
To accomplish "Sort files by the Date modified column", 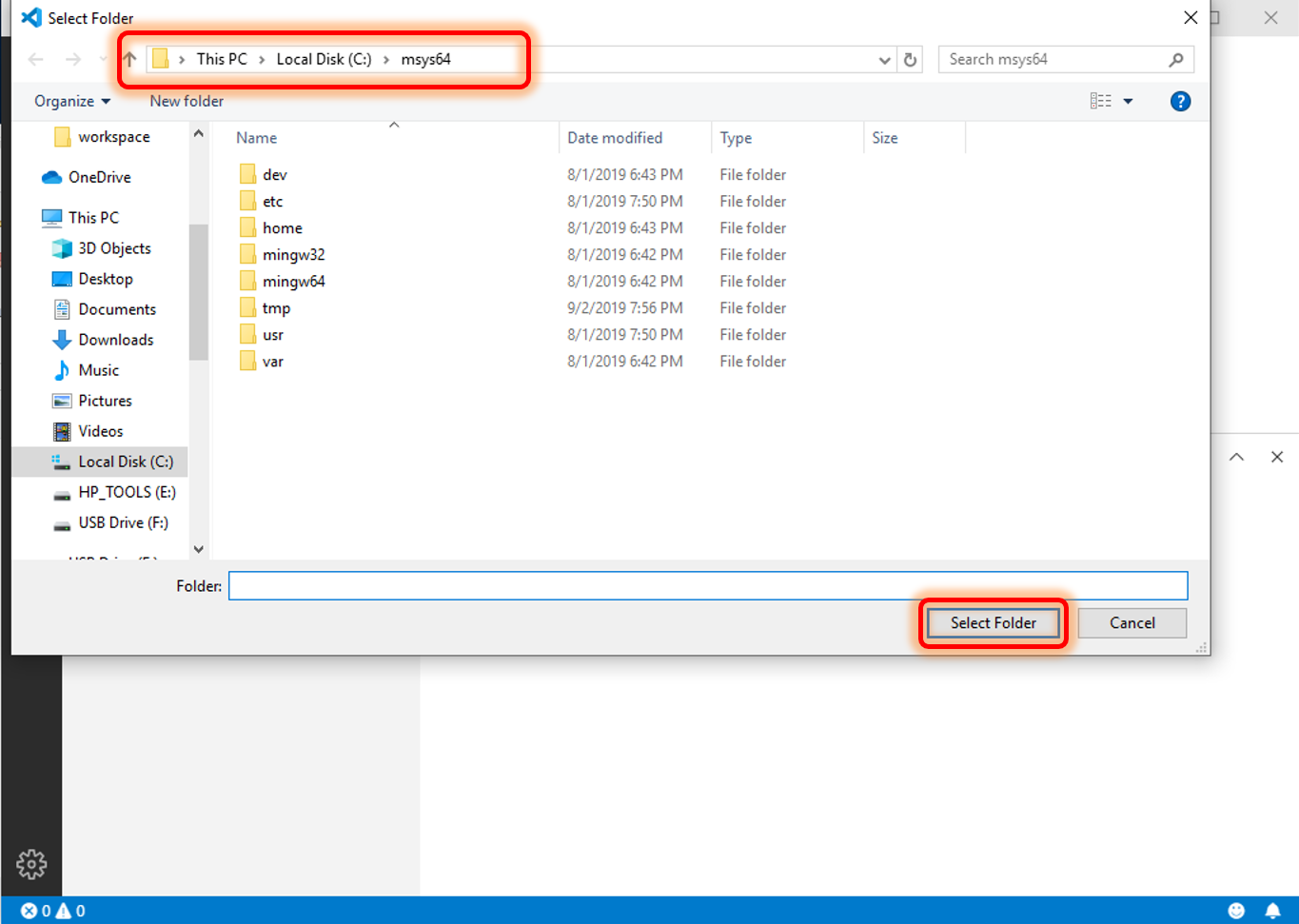I will (614, 137).
